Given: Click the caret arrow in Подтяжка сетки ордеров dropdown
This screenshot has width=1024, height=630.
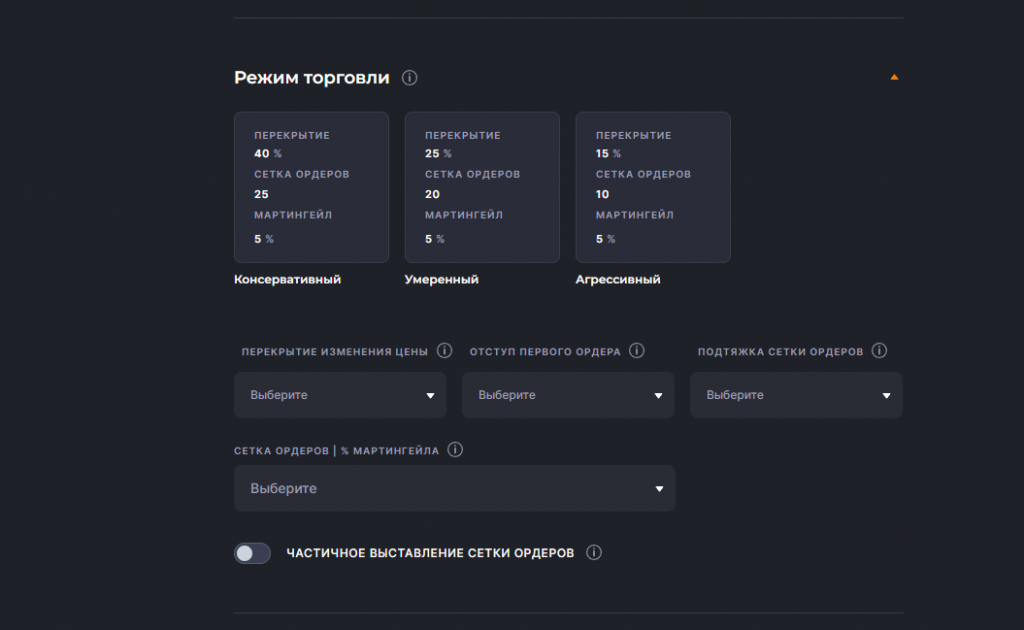Looking at the screenshot, I should (886, 395).
